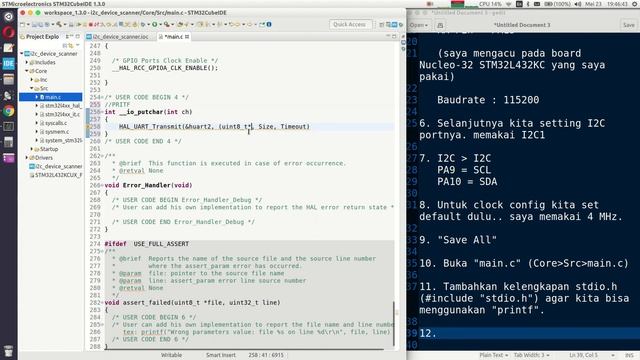Viewport: 640px width, 360px height.
Task: Select sysmem.c in the tree
Action: (x=56, y=131)
